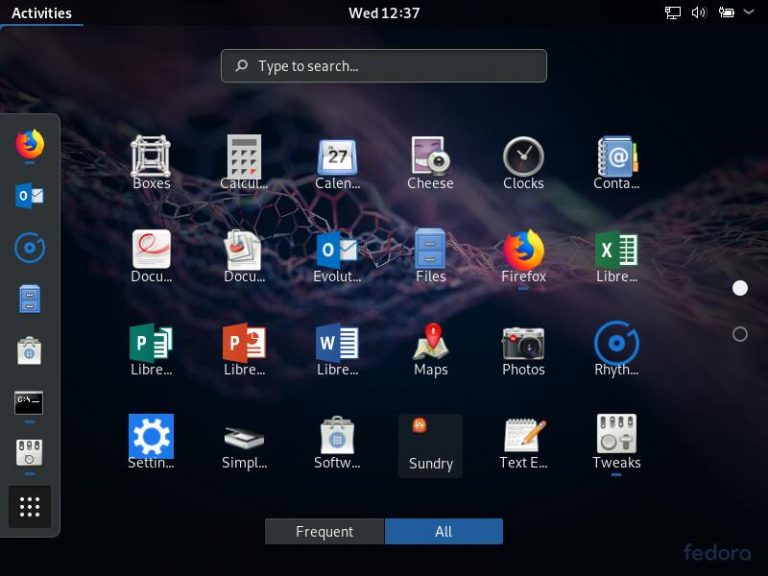
Task: Click the Type to search field
Action: pos(384,66)
